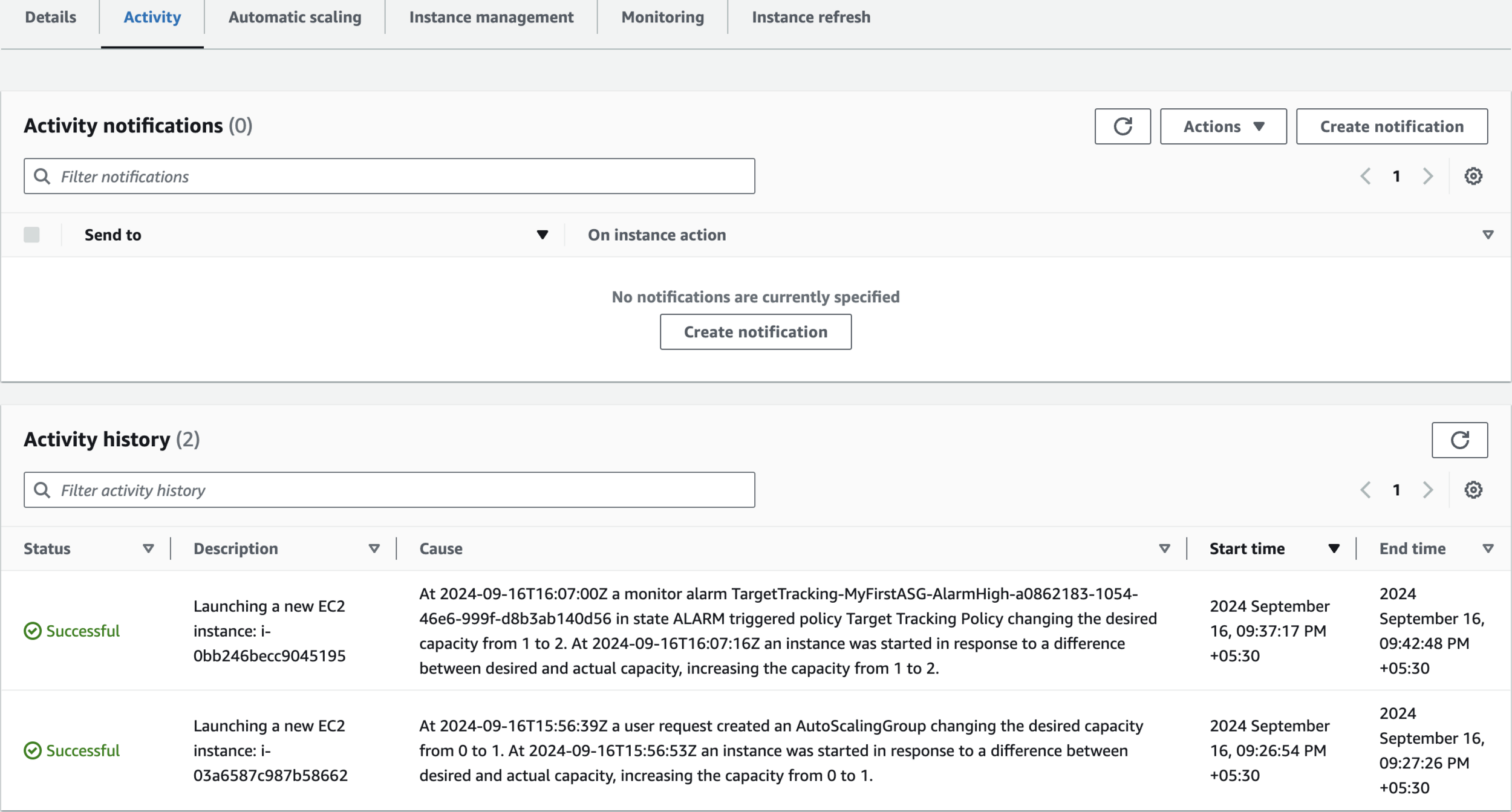This screenshot has width=1512, height=812.
Task: Go to previous page of notifications
Action: pos(1365,176)
